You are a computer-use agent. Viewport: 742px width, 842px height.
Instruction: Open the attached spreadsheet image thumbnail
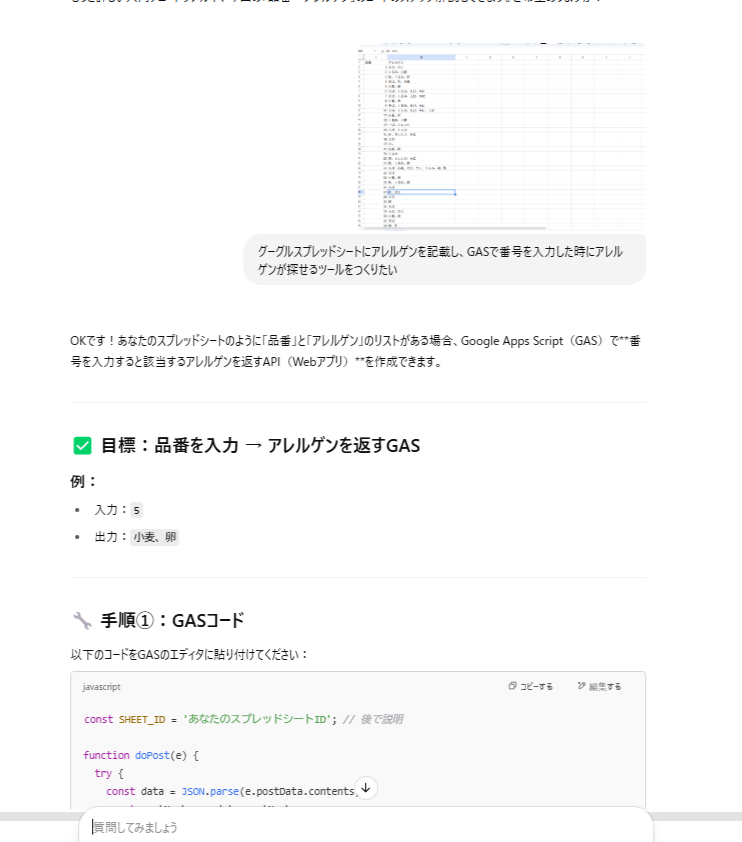(501, 136)
